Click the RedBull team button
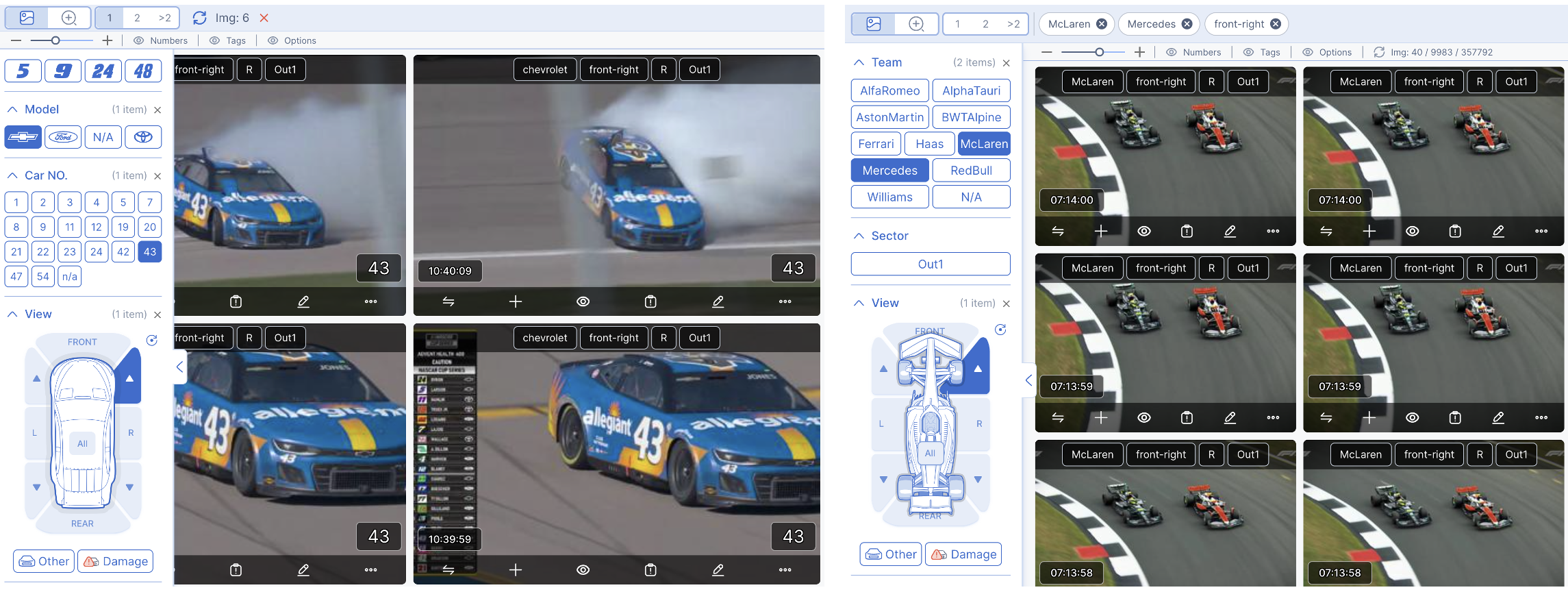1568x592 pixels. pyautogui.click(x=971, y=171)
